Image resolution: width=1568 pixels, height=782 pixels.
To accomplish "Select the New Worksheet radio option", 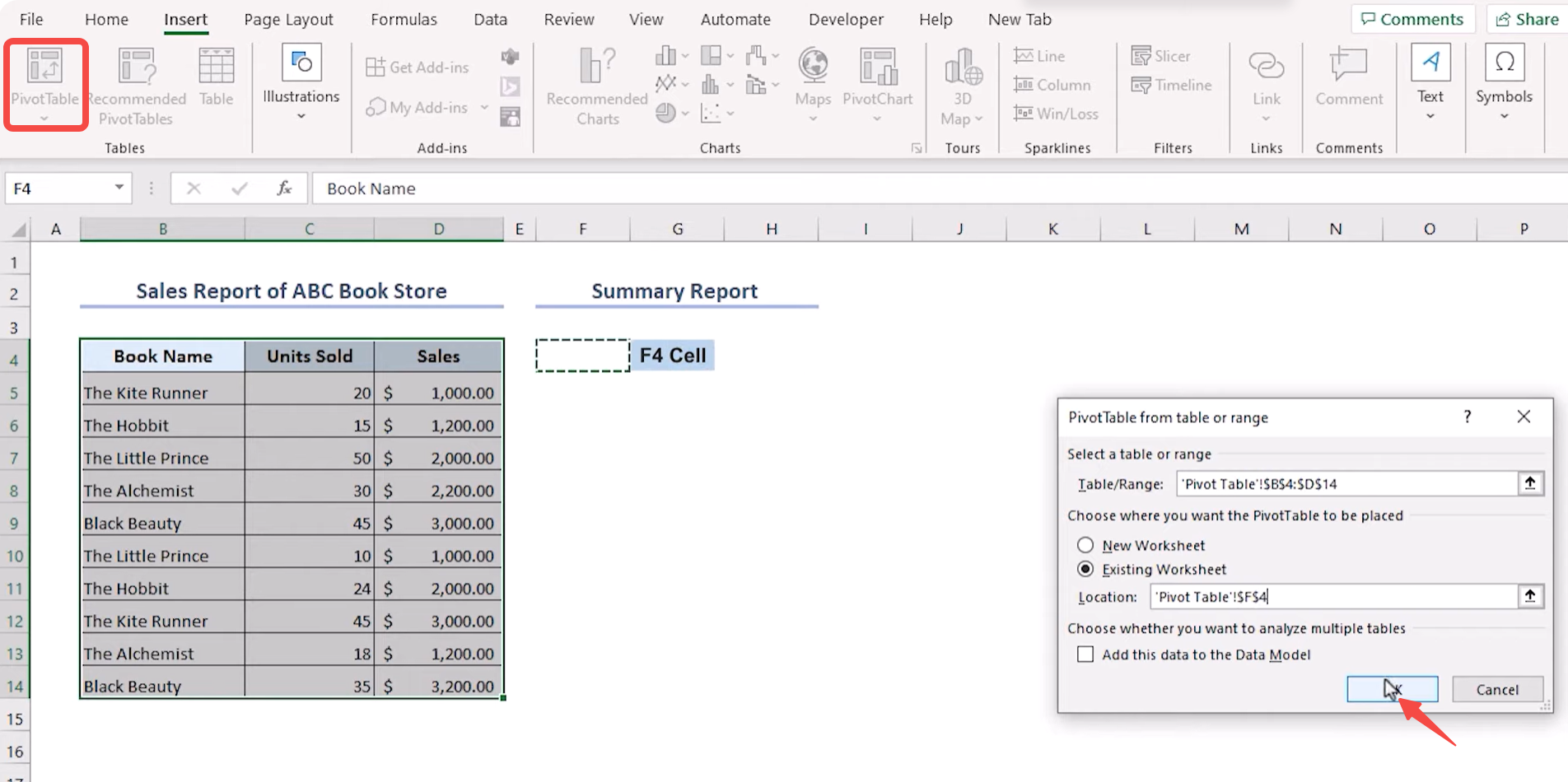I will [1085, 545].
